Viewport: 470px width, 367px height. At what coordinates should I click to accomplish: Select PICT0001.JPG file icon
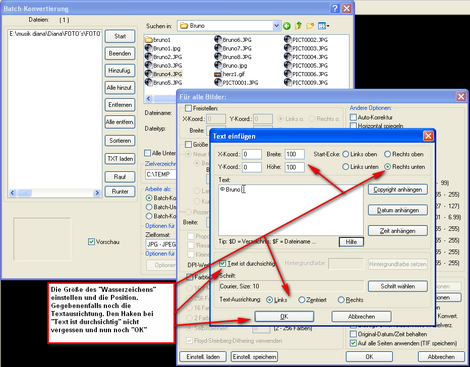click(218, 82)
